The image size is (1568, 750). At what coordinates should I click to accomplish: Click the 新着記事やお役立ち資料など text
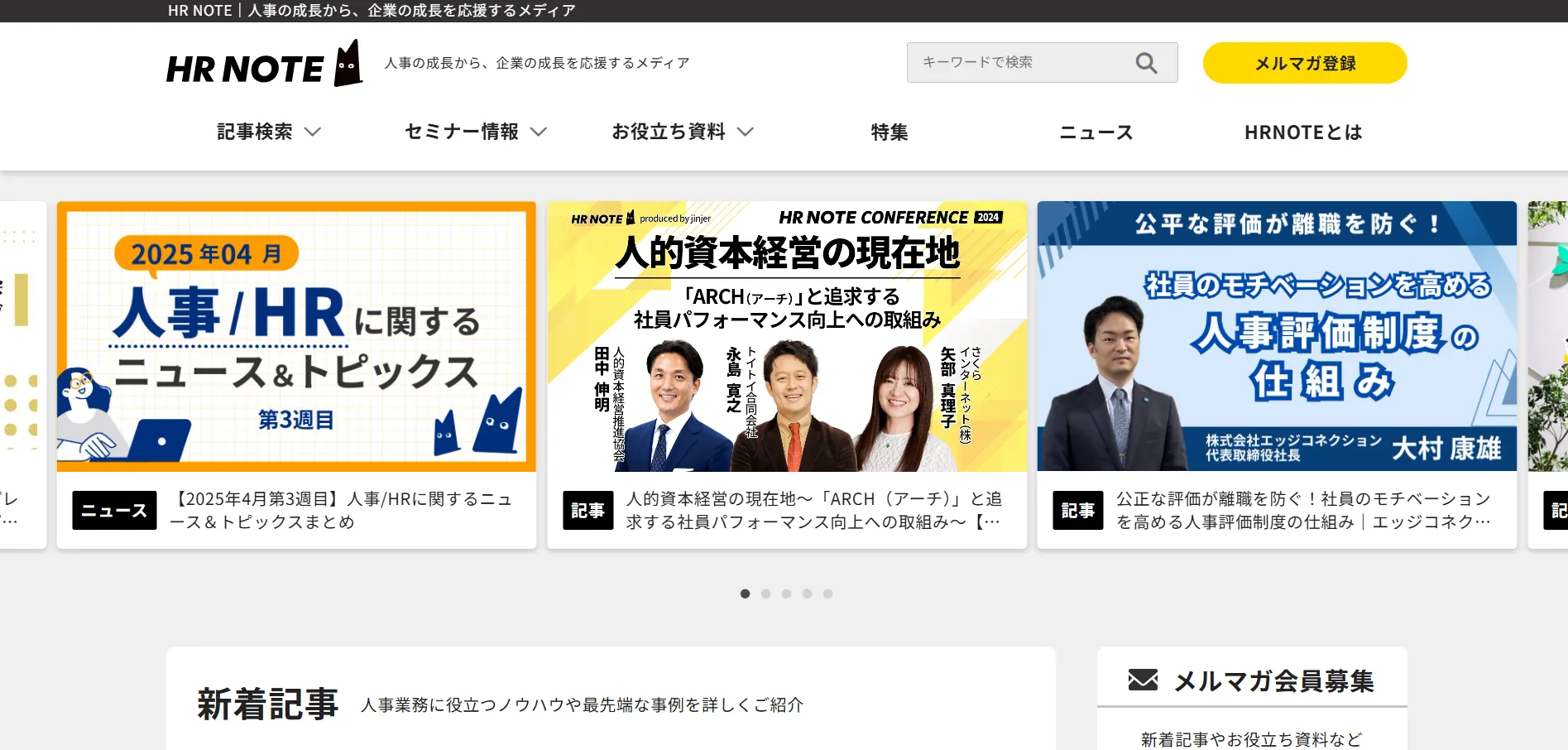tap(1251, 739)
